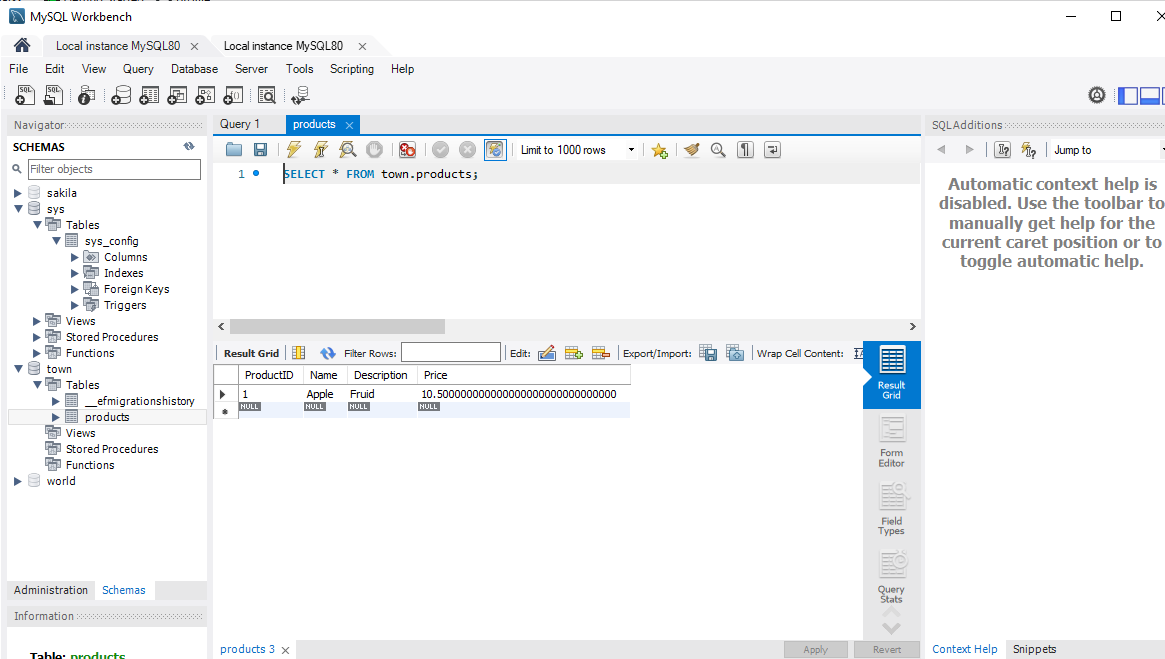Open the Server menu
The height and width of the screenshot is (659, 1165).
point(251,68)
